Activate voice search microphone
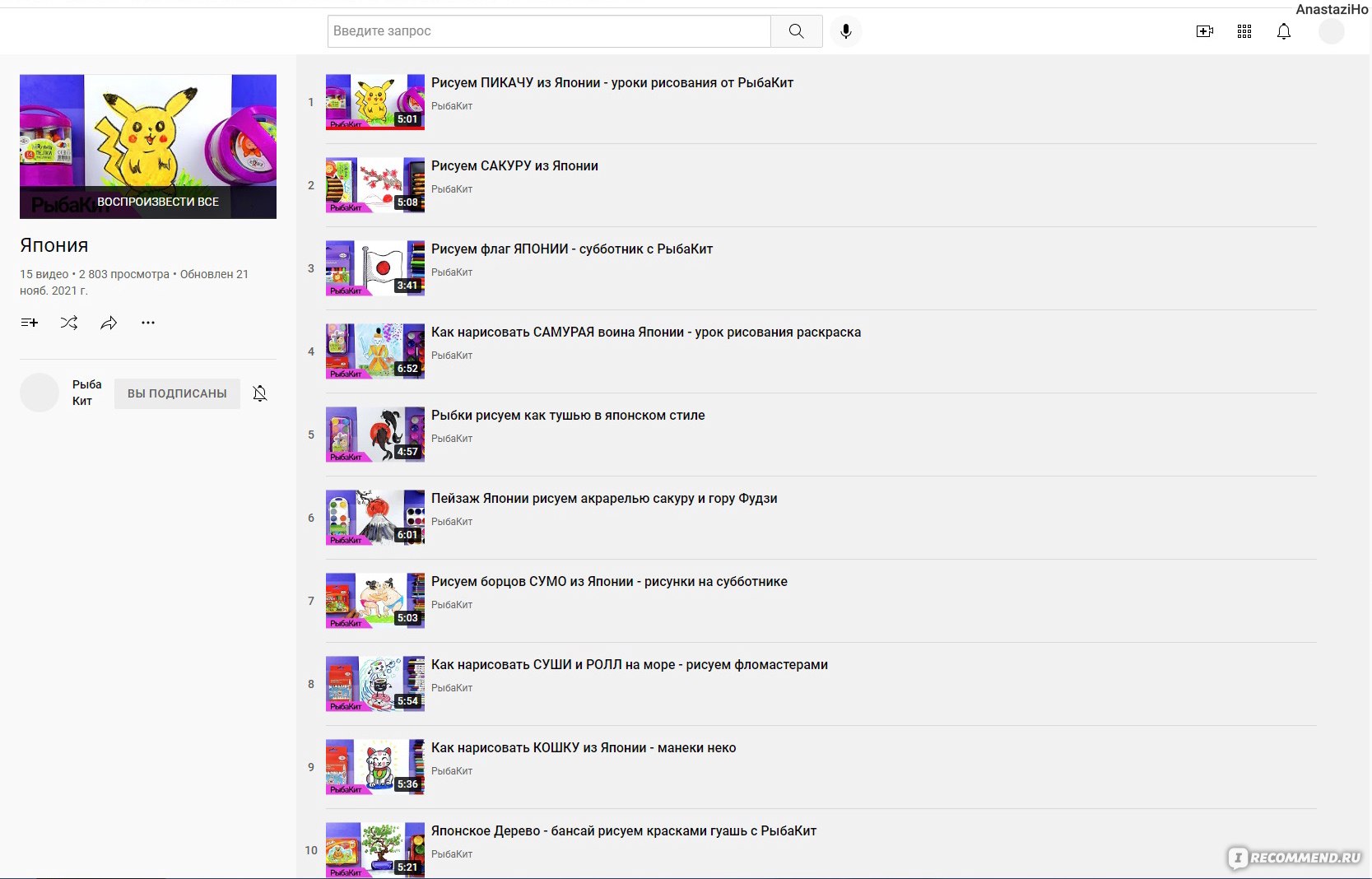Screen dimensions: 1372x879 click(x=845, y=31)
